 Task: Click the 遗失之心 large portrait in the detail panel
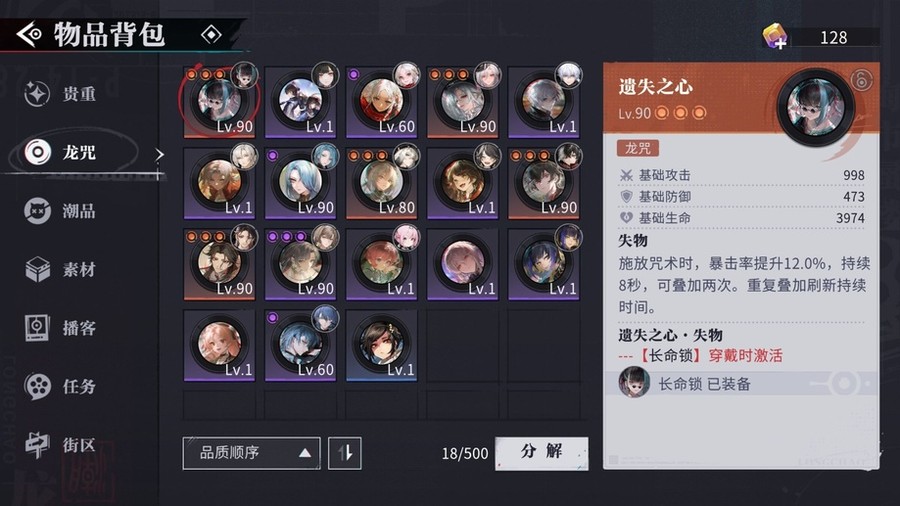point(815,108)
